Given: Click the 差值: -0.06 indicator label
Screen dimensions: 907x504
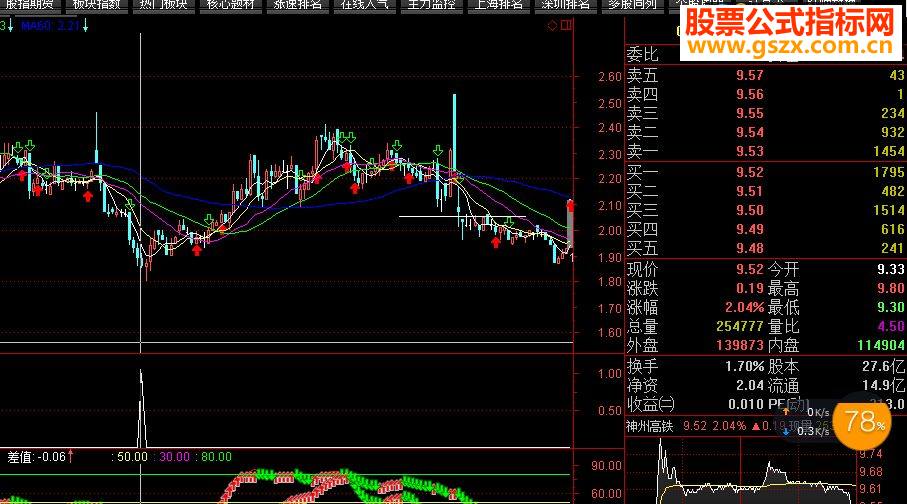Looking at the screenshot, I should pos(36,457).
